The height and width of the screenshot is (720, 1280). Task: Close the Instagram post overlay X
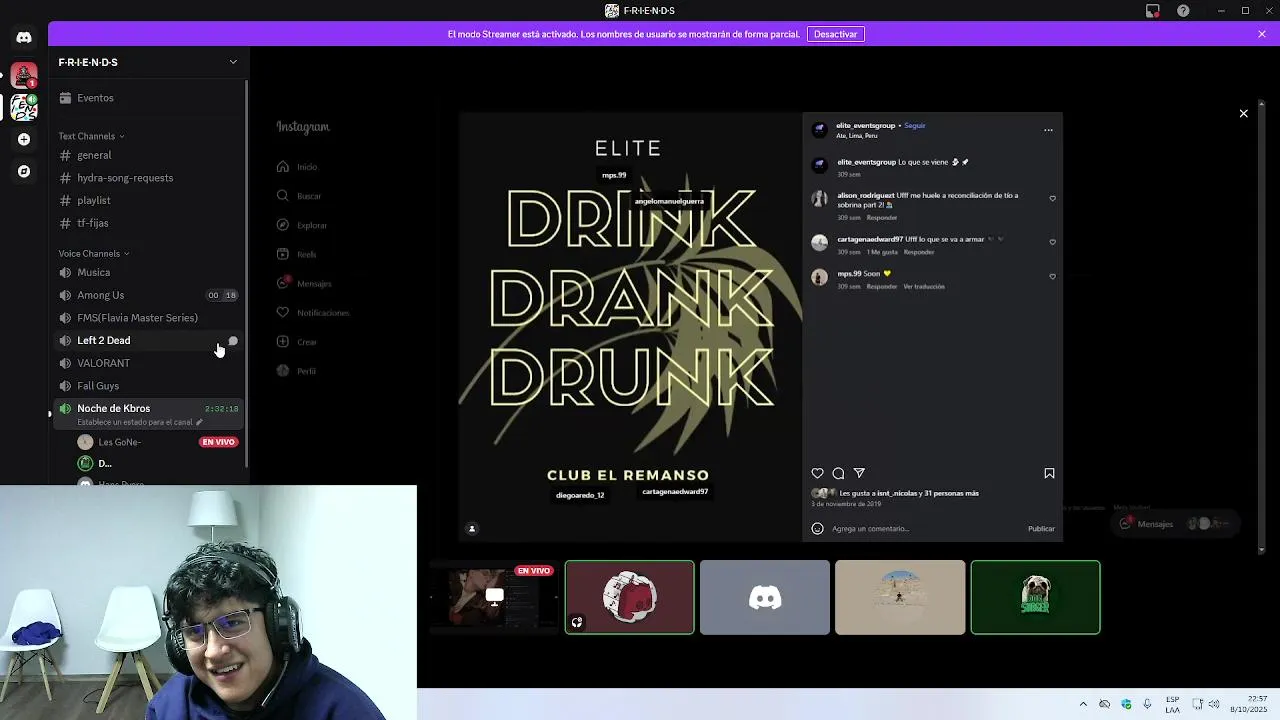pos(1244,113)
